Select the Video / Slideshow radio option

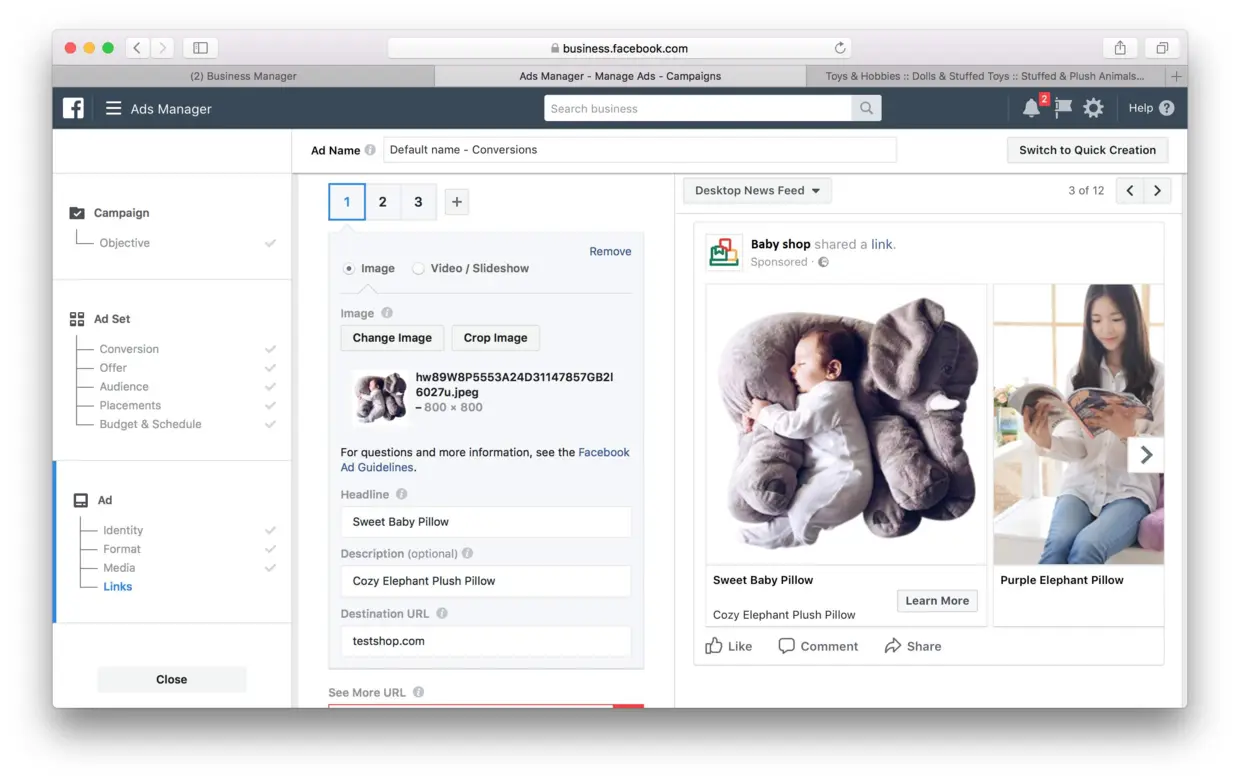(x=419, y=268)
